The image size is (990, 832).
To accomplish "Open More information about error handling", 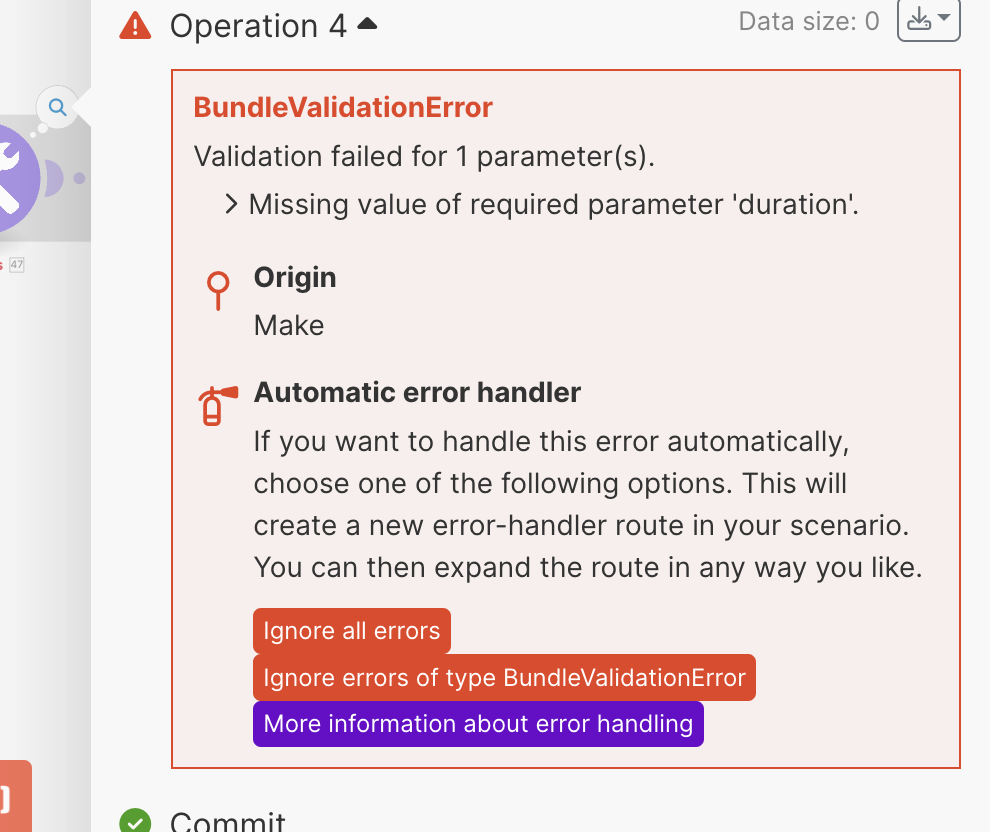I will click(x=478, y=724).
